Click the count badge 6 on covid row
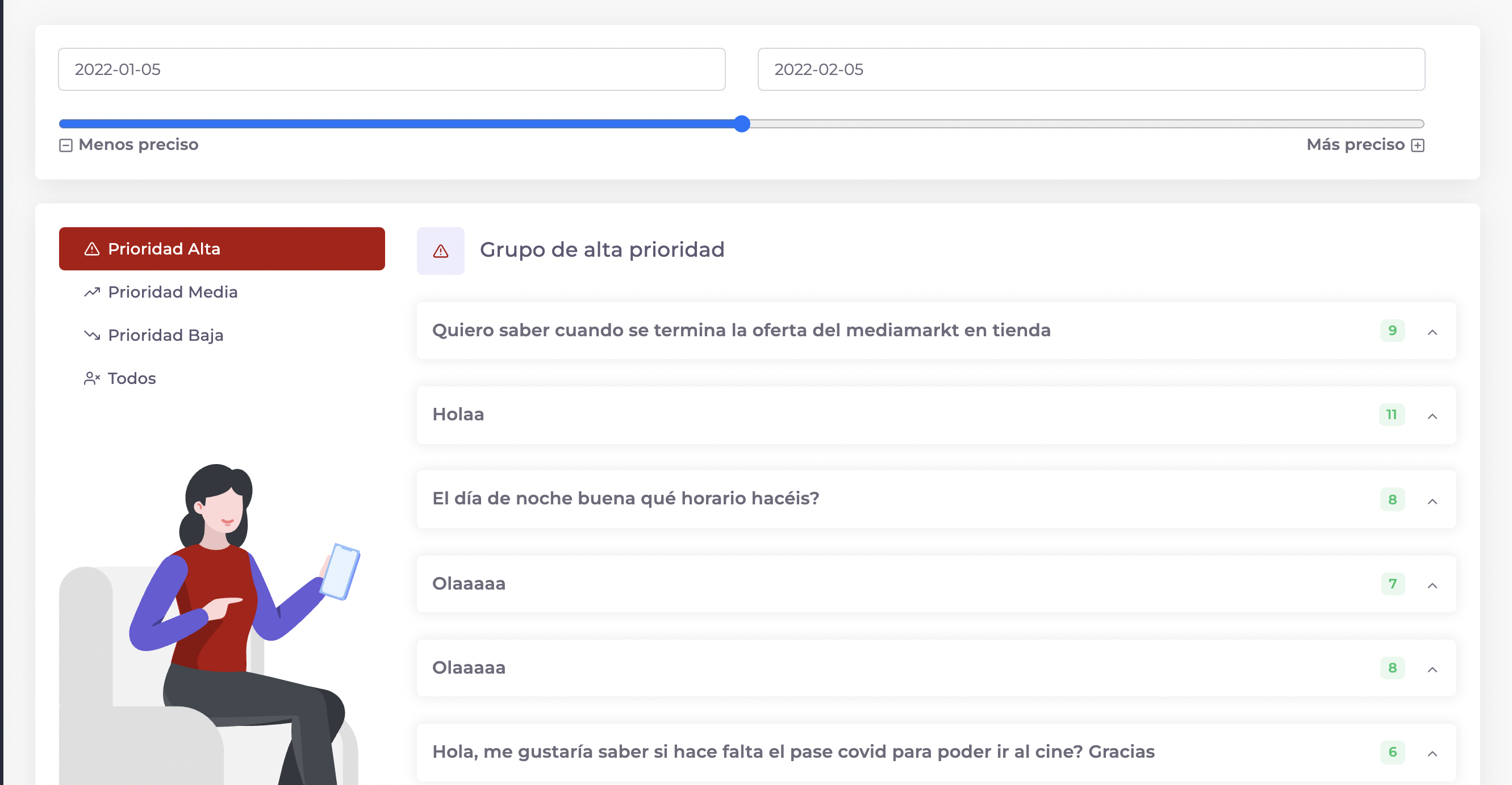The height and width of the screenshot is (785, 1512). coord(1392,752)
